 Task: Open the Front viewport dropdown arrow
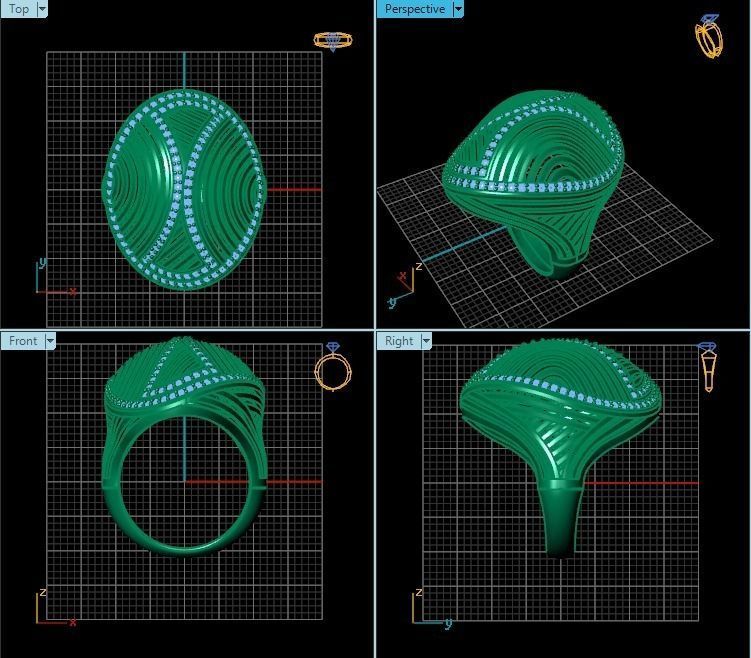[50, 340]
